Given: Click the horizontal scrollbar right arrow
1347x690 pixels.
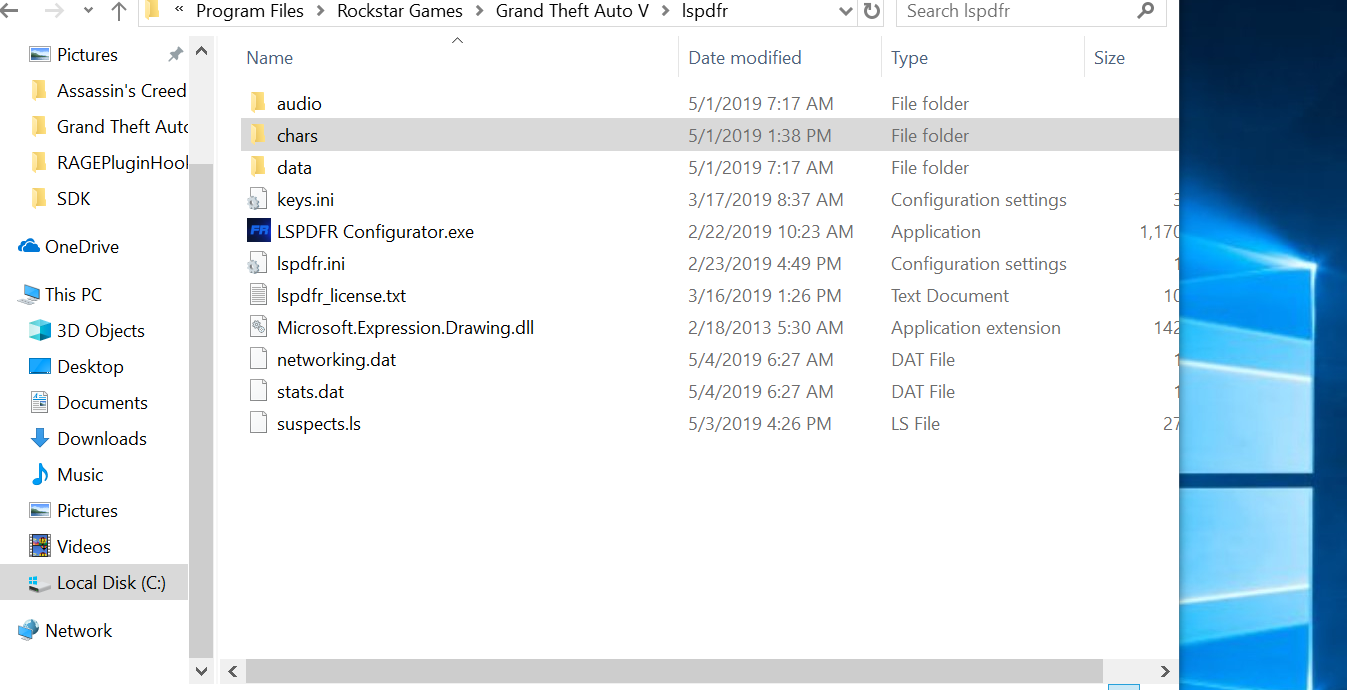Looking at the screenshot, I should coord(1165,671).
